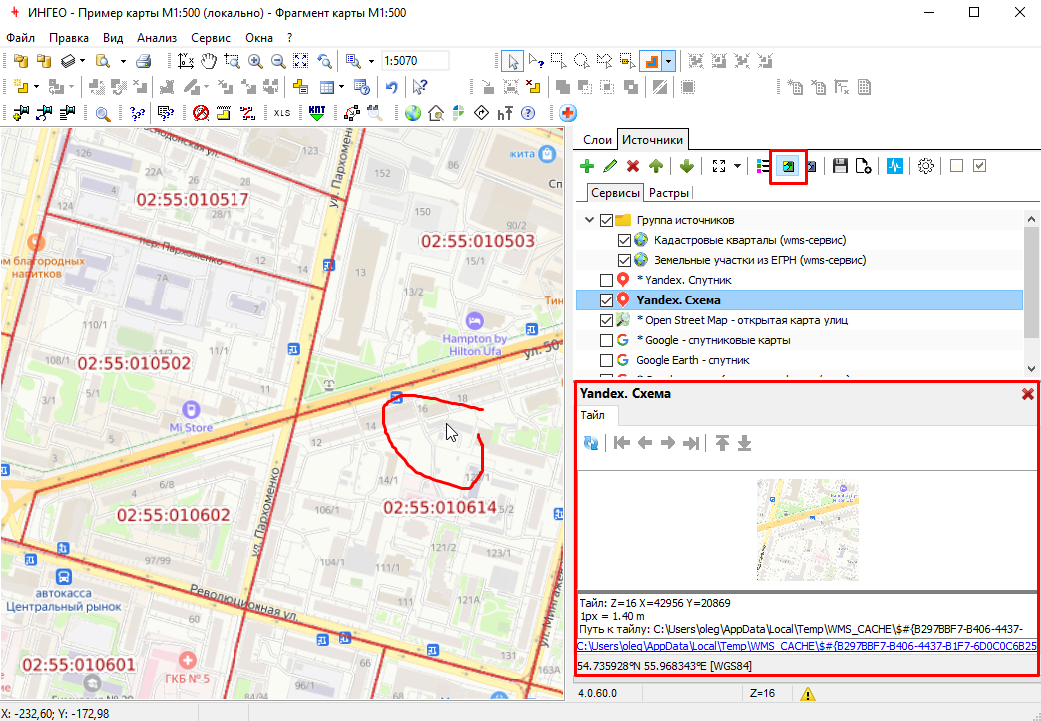
Task: Select the Google Earth - спутник row
Action: pyautogui.click(x=799, y=360)
